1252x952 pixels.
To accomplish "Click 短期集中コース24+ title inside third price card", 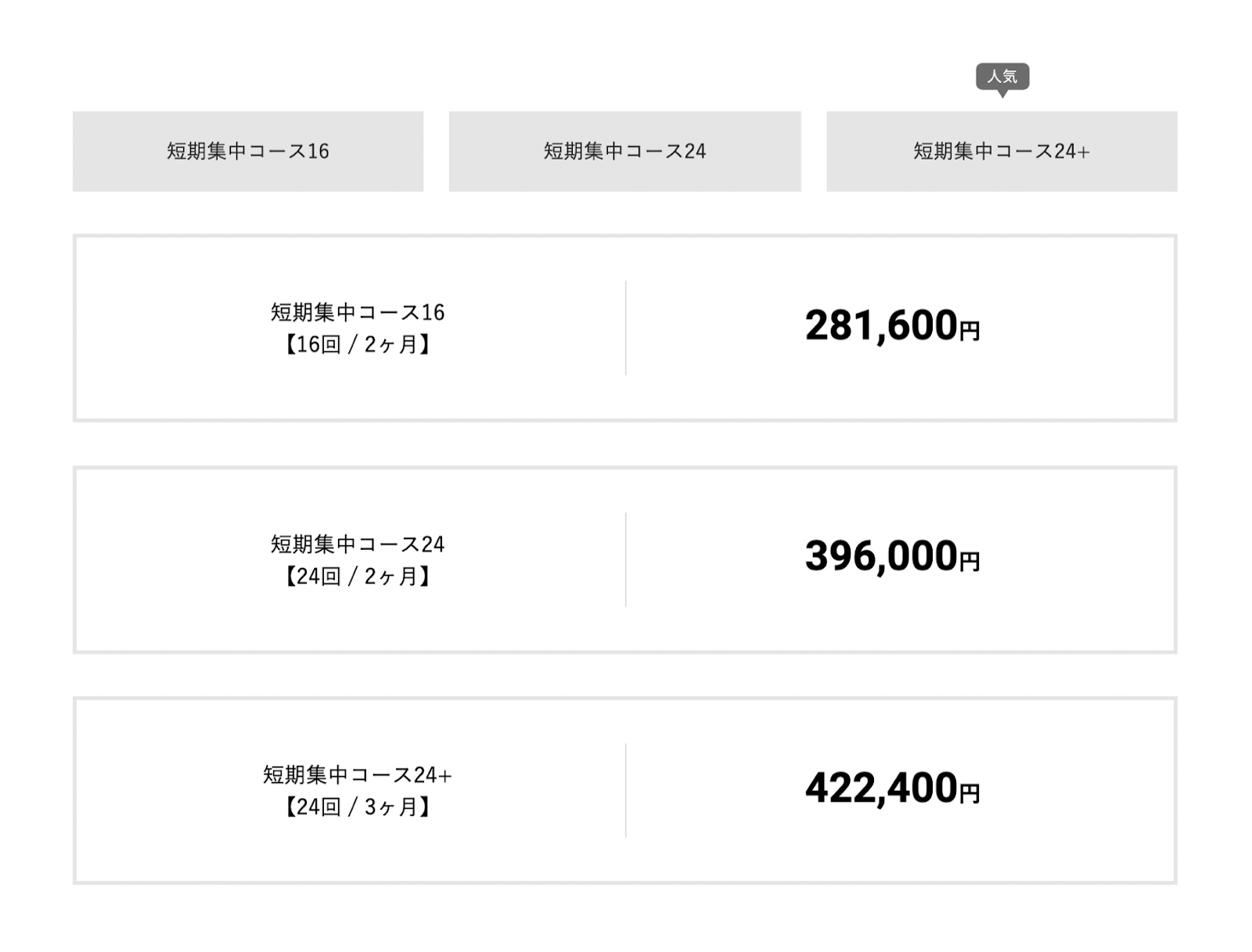I will [x=358, y=774].
